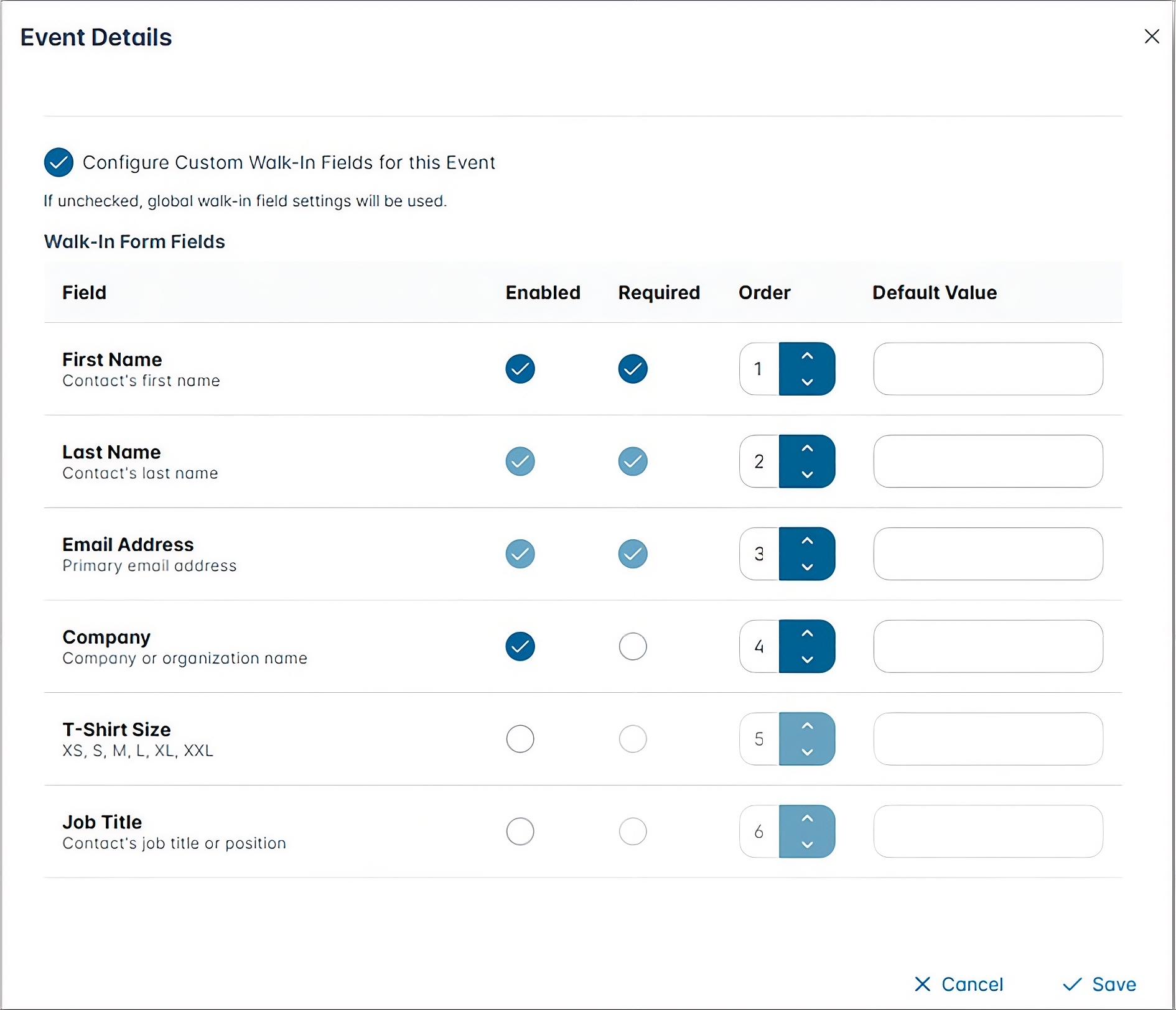Click the Last Name order number field
Screen dimensions: 1176x1010
pos(759,461)
